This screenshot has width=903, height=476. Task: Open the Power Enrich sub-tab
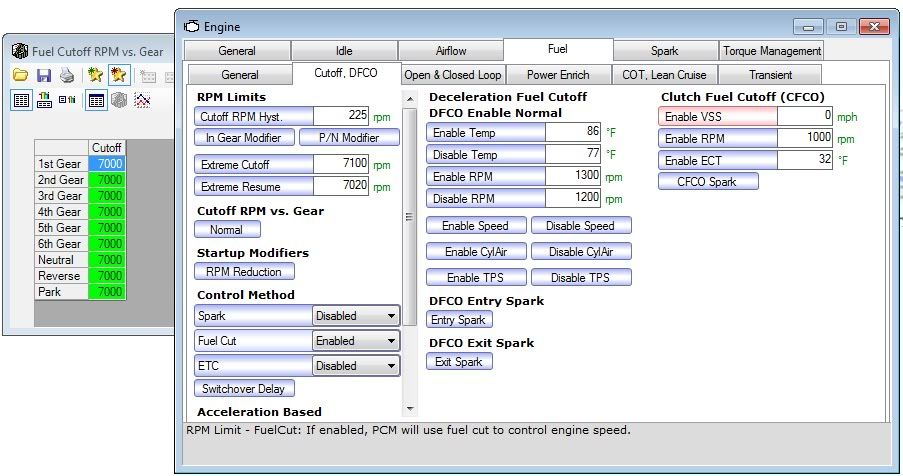pos(558,75)
